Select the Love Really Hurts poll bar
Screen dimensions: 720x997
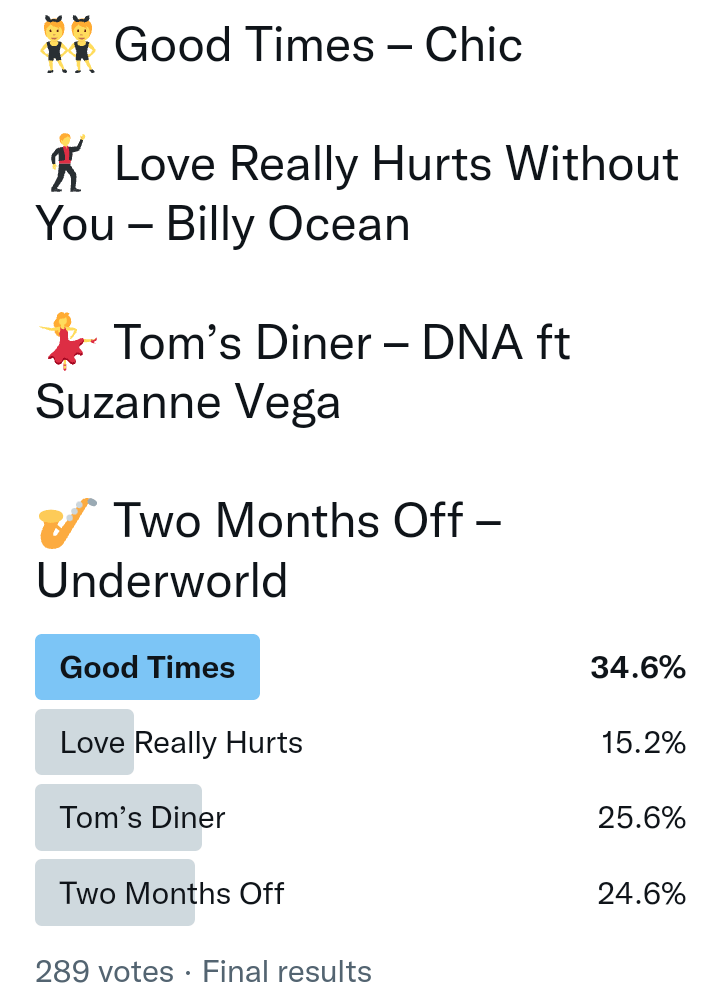[x=85, y=742]
